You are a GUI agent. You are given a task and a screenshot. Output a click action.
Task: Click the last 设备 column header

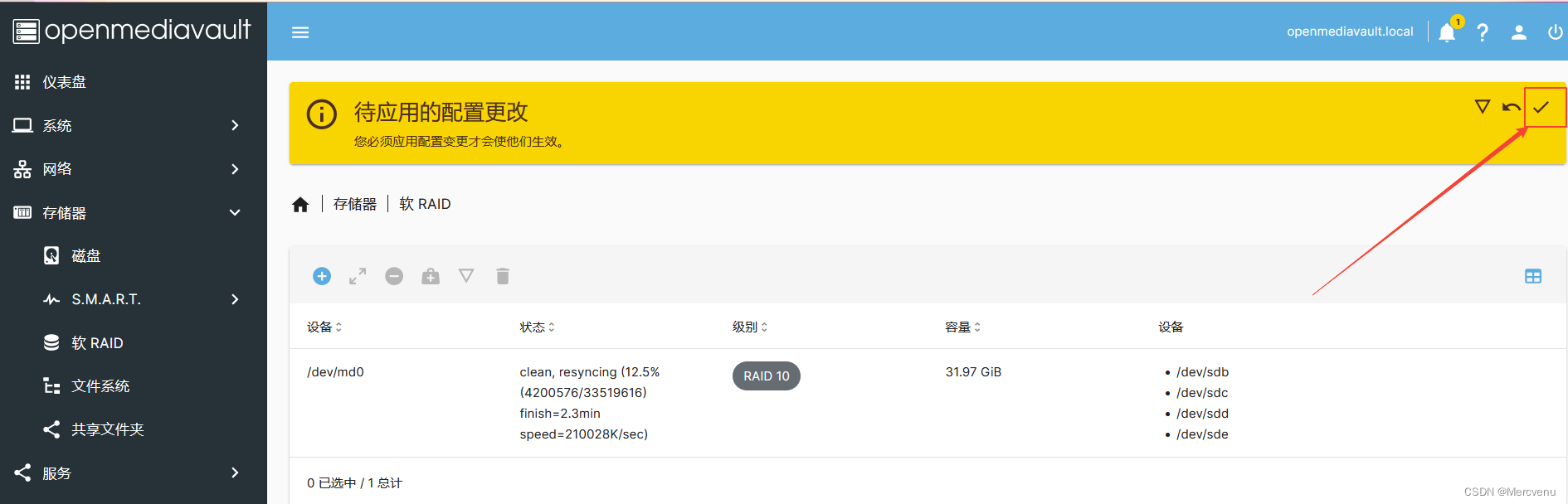pos(1171,327)
